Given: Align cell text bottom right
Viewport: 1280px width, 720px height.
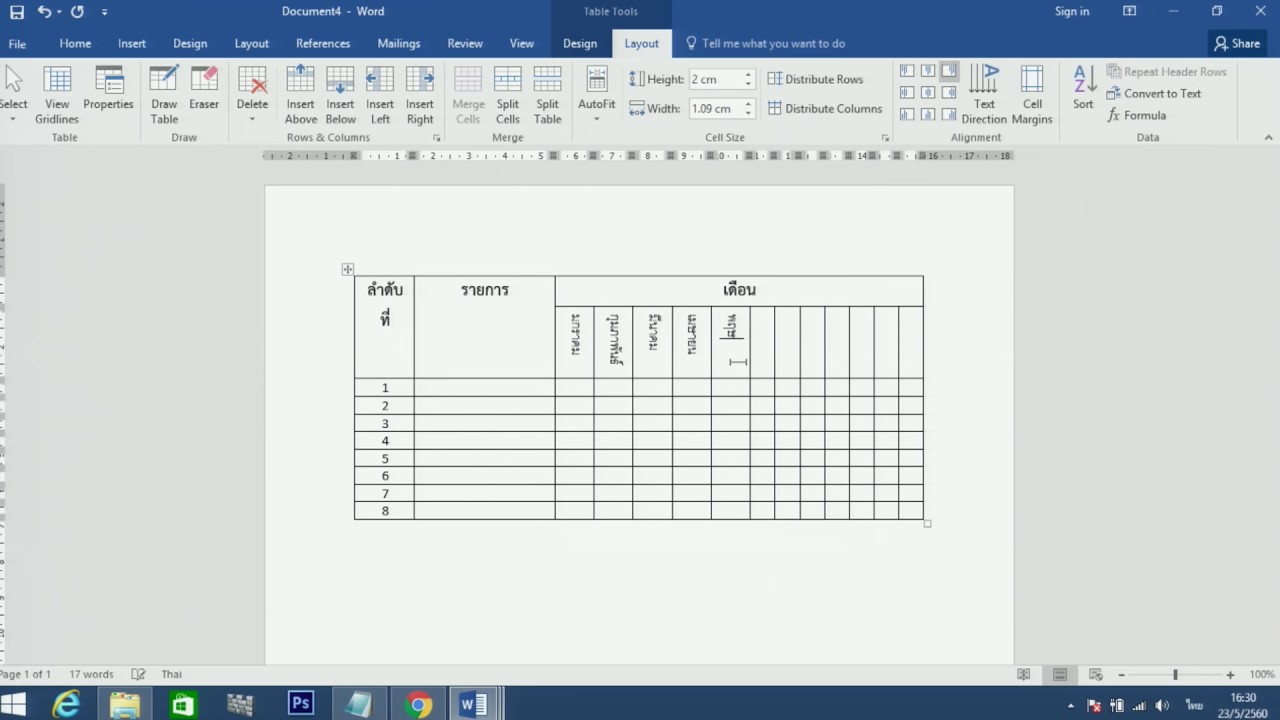Looking at the screenshot, I should 949,113.
